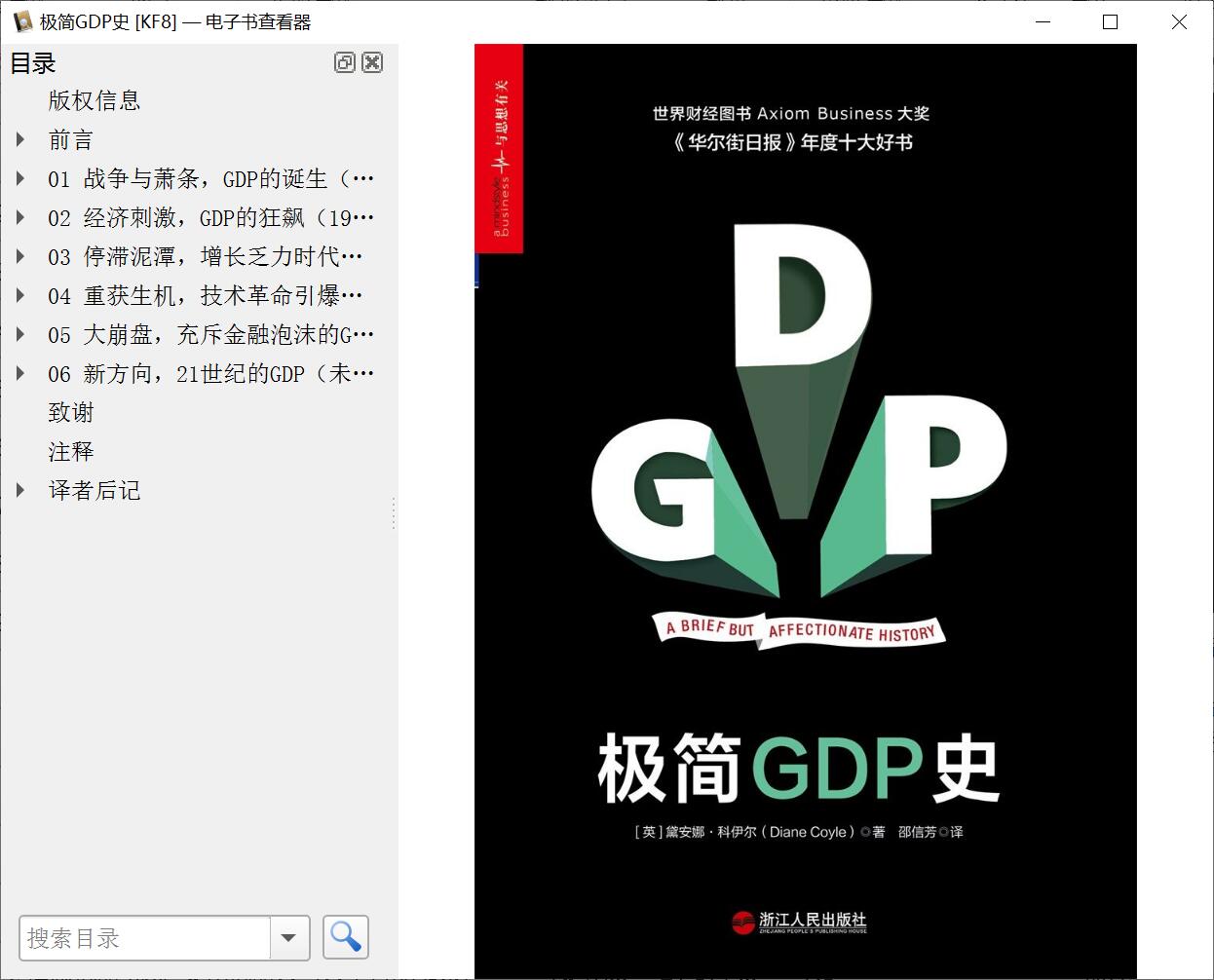Click the panel splitter handle dots
This screenshot has width=1214, height=980.
(394, 513)
